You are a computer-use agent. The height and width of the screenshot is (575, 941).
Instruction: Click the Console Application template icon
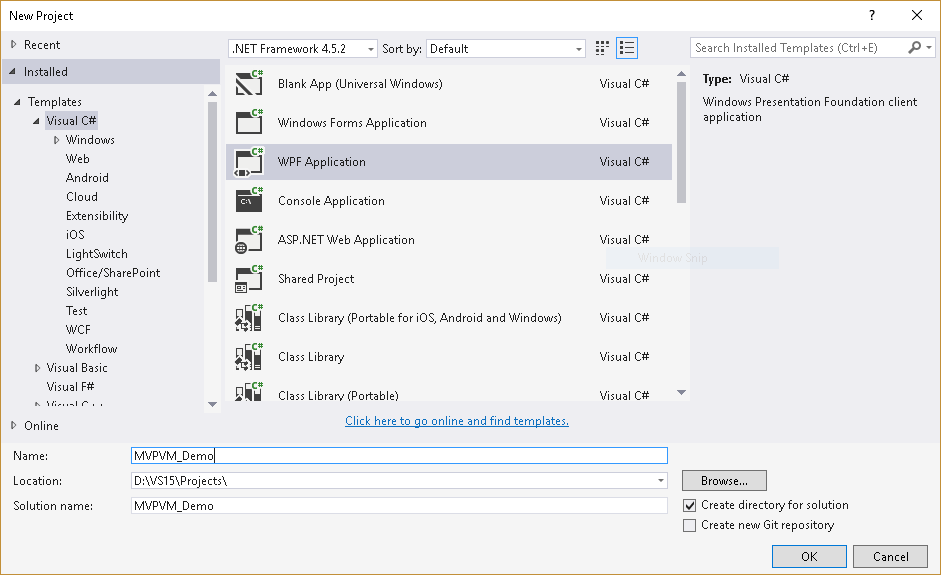[x=249, y=200]
